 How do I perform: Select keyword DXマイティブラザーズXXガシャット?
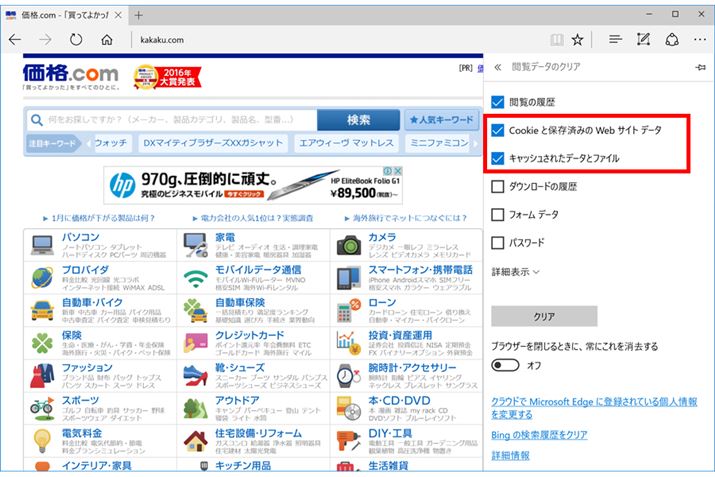(213, 143)
